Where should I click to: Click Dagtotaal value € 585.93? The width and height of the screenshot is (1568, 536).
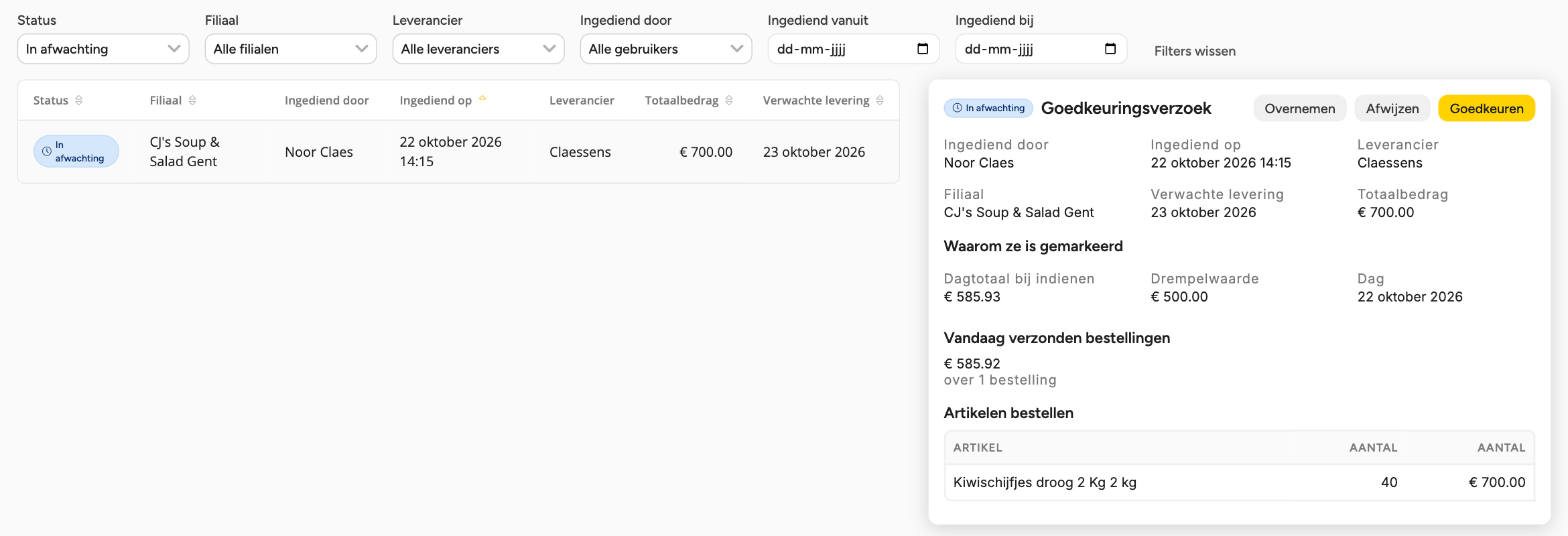pyautogui.click(x=972, y=297)
